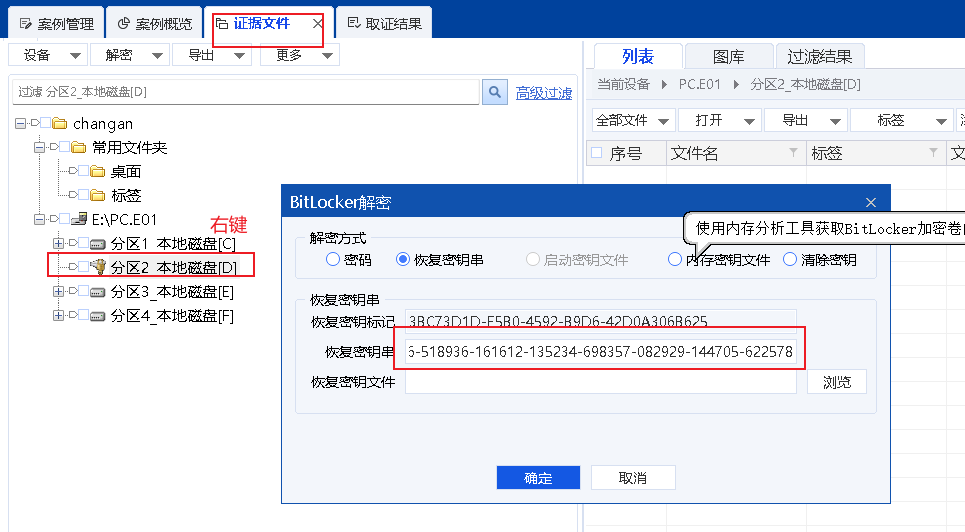Viewport: 965px width, 532px height.
Task: Switch to the 案例管理 tab
Action: tap(57, 23)
